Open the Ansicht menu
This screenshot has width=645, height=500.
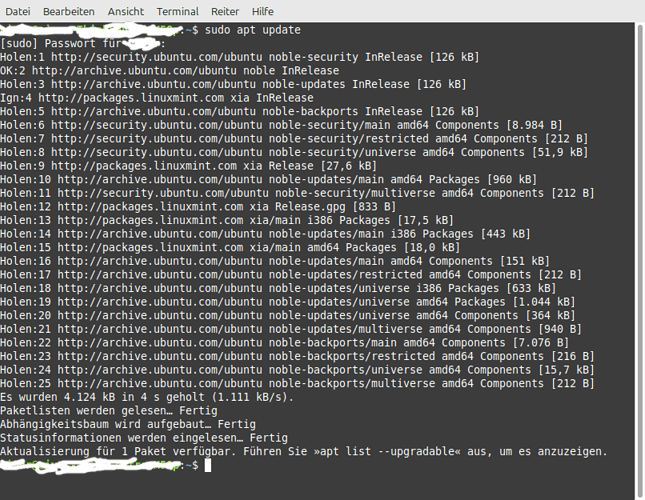coord(125,12)
